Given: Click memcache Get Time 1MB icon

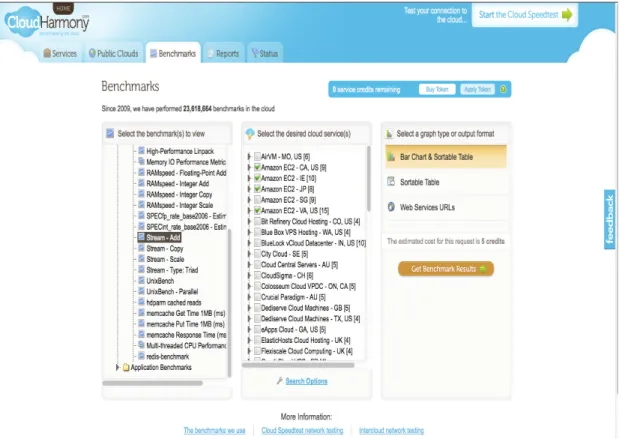Looking at the screenshot, I should pyautogui.click(x=141, y=313).
